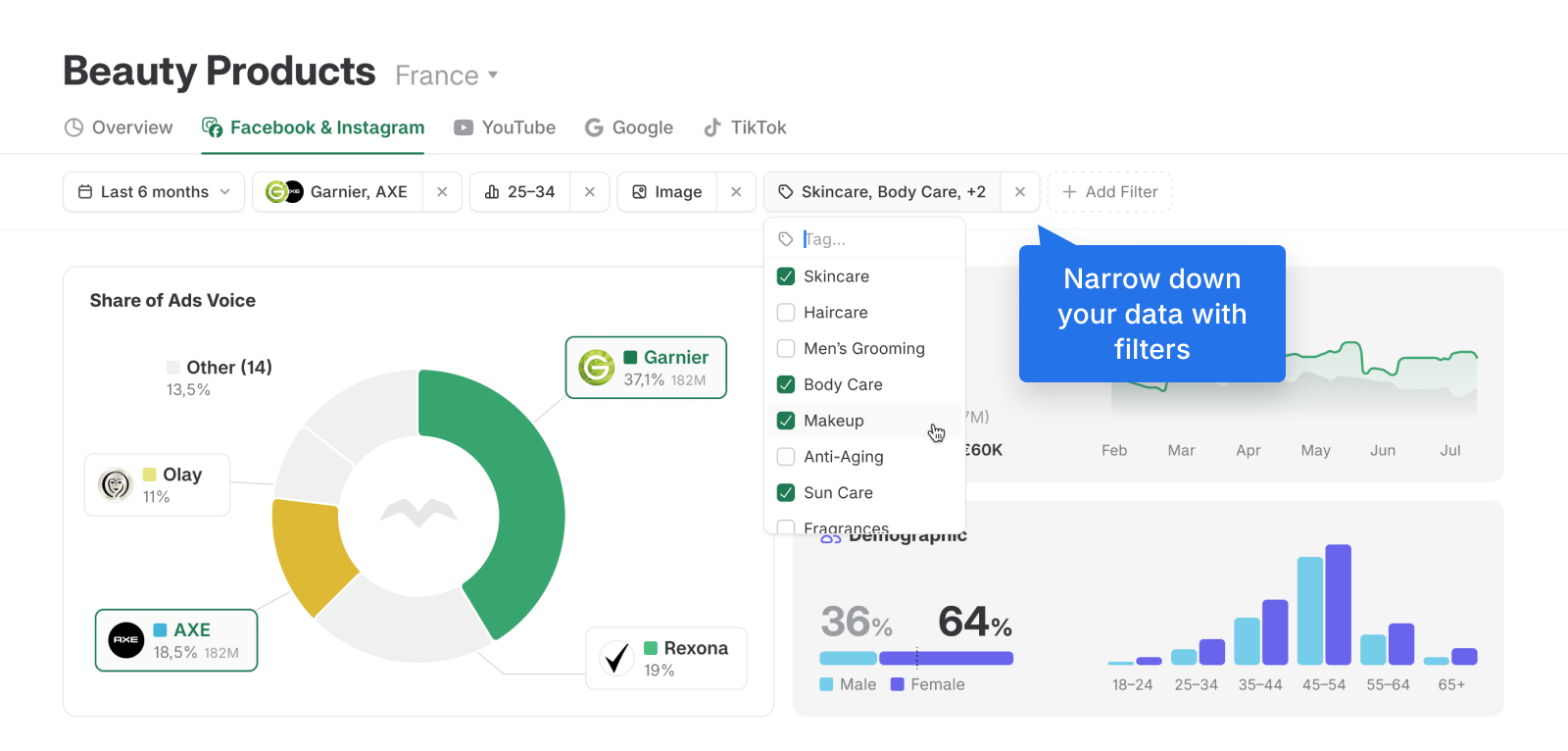
Task: Click the Garnier logo in chart label
Action: click(x=597, y=368)
